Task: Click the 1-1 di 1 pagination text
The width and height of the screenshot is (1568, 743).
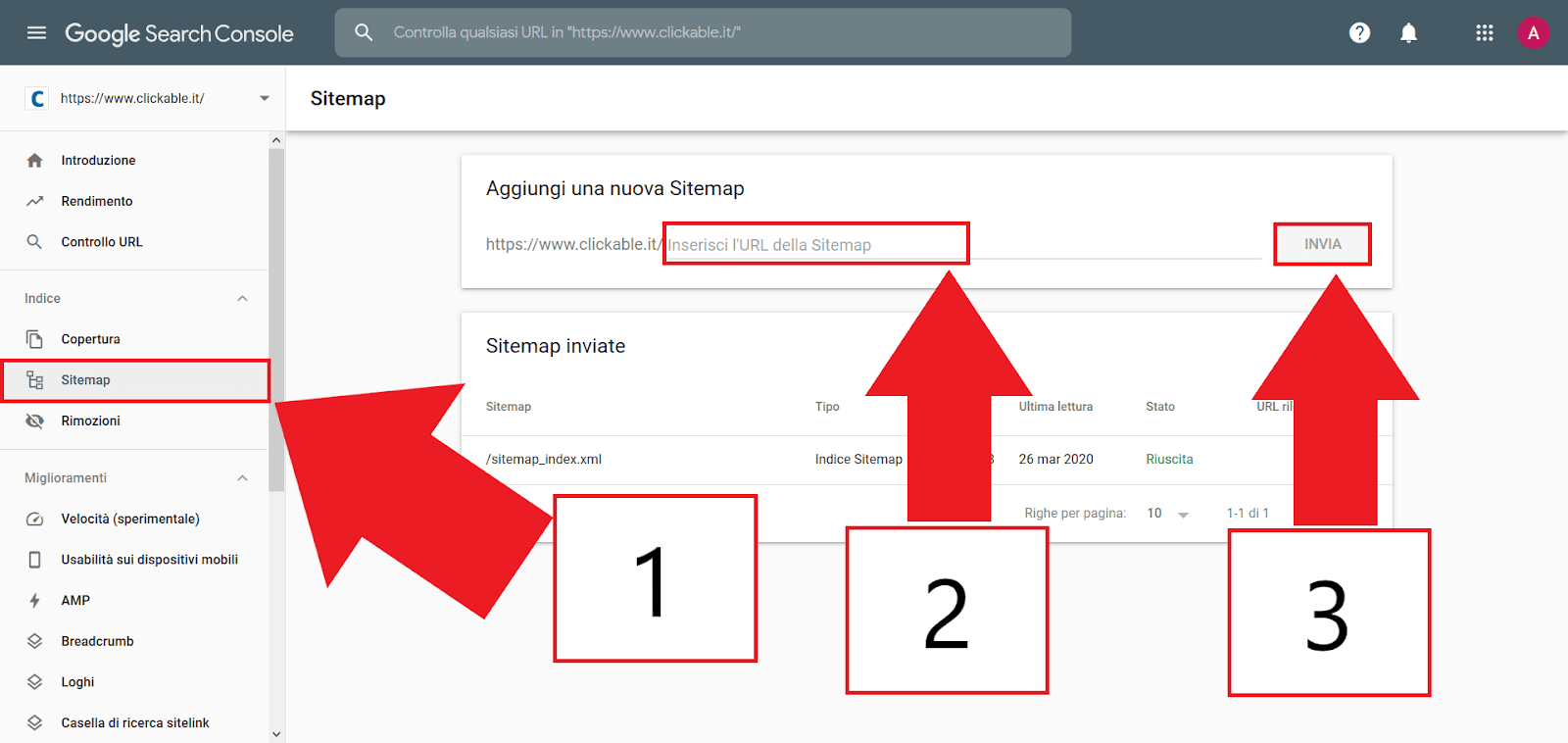Action: coord(1248,514)
